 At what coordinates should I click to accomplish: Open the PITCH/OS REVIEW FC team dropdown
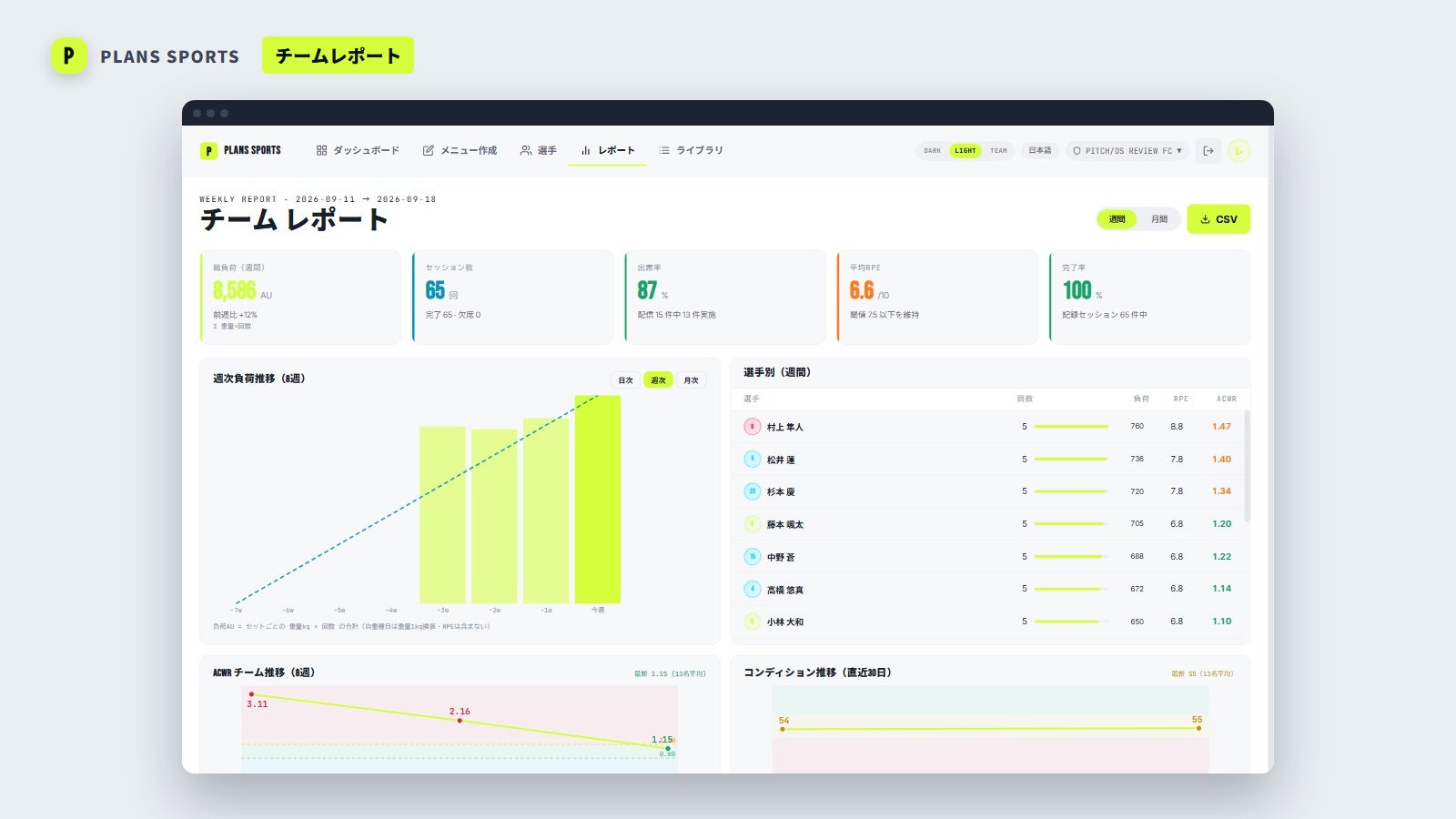pos(1127,151)
